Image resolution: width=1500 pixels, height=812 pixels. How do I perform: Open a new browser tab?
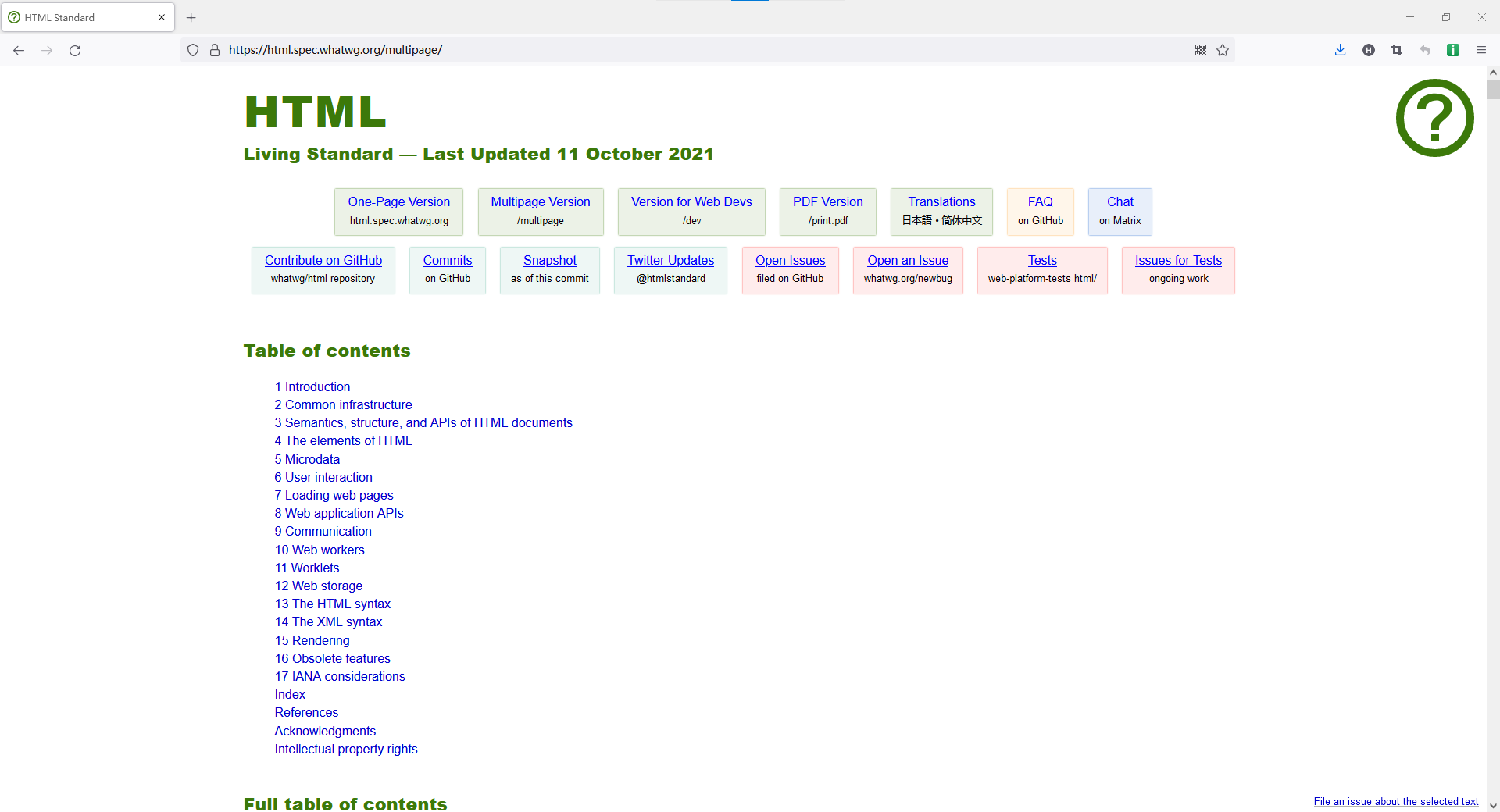pos(191,17)
